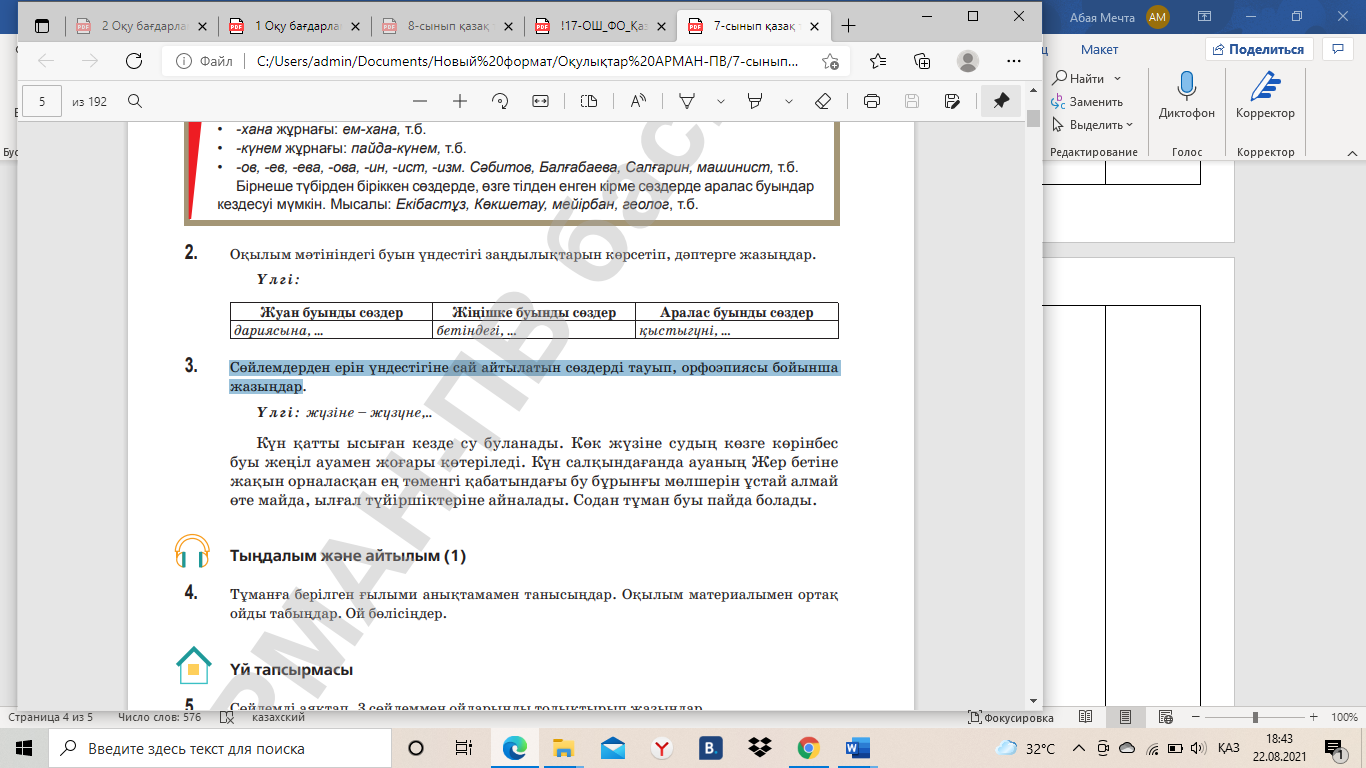Search within the PDF document
The image size is (1366, 768).
tap(134, 101)
